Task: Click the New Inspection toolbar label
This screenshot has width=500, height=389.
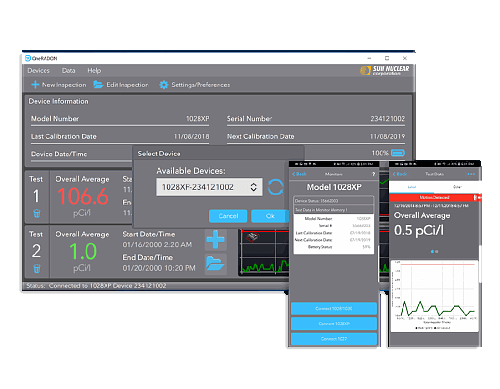Action: (64, 85)
